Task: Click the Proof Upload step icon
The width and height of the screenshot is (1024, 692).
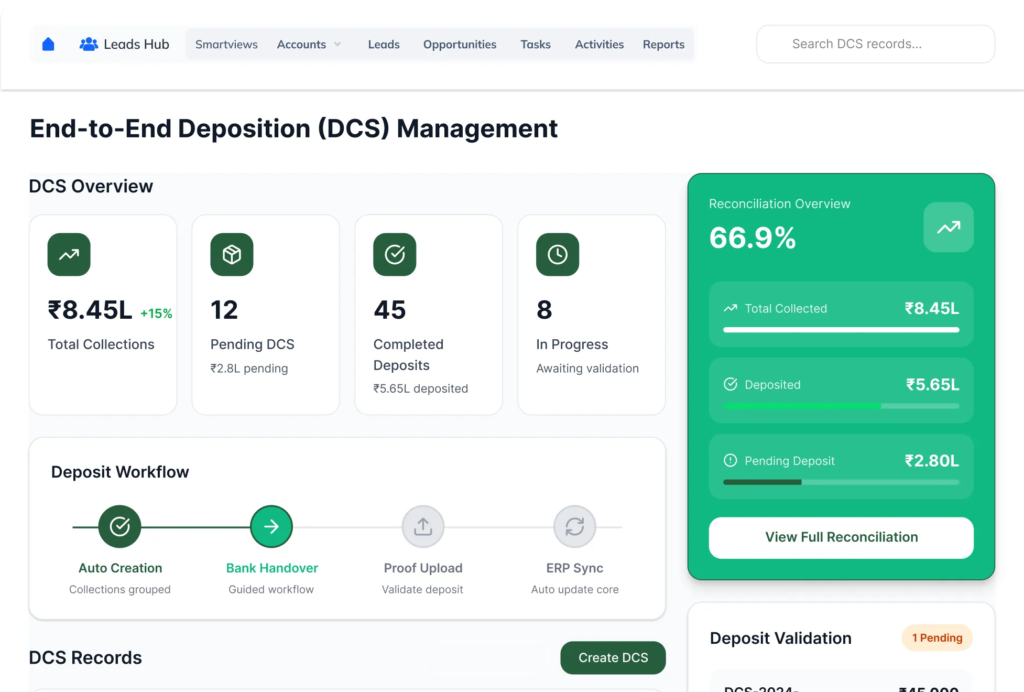Action: point(423,526)
